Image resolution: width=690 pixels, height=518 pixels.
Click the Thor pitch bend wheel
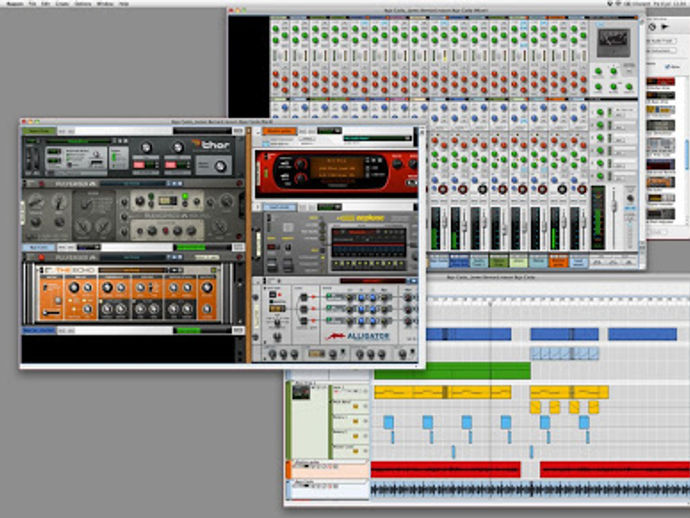29,159
